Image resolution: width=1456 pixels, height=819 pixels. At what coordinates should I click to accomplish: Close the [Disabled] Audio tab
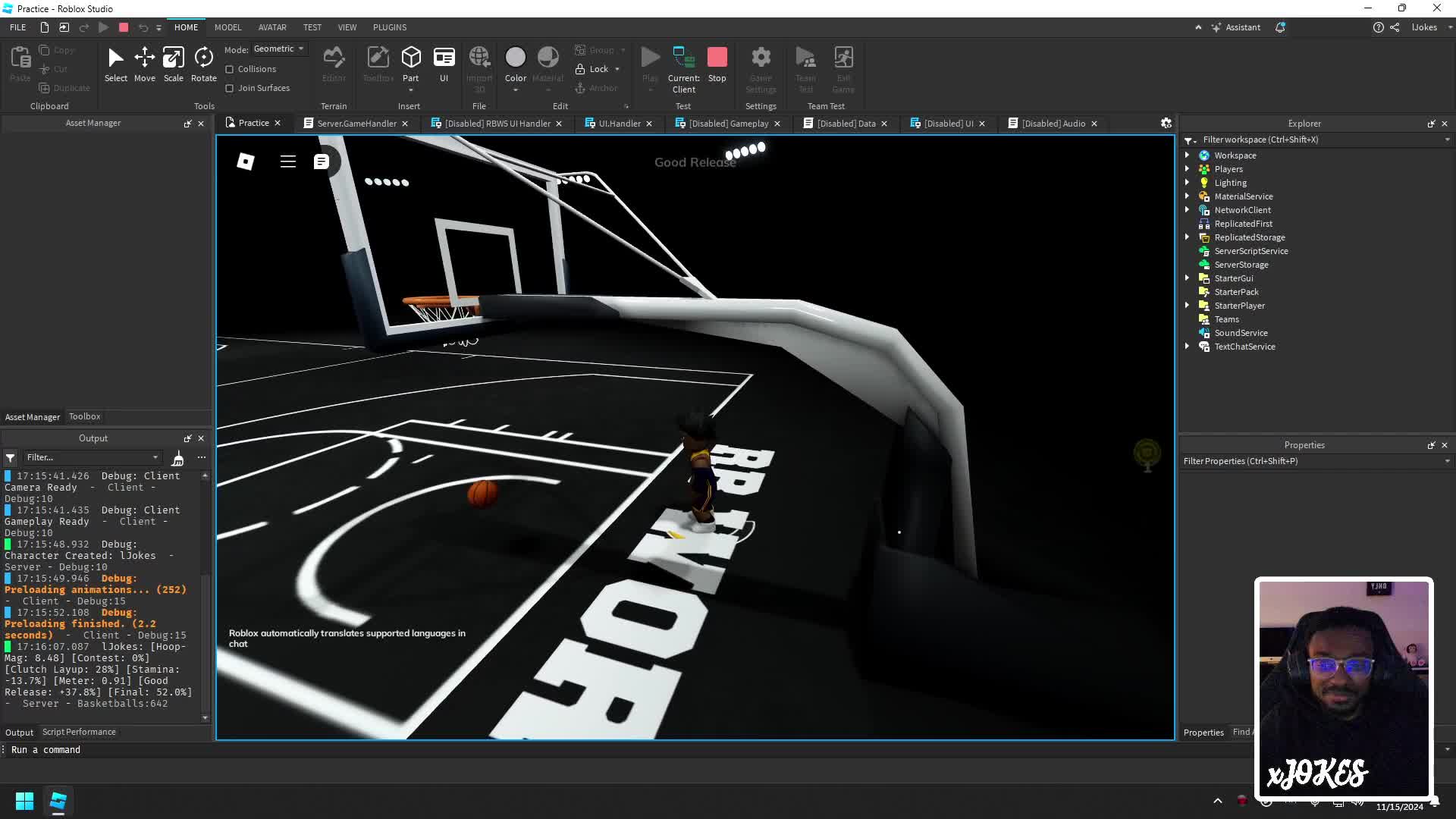coord(1094,124)
